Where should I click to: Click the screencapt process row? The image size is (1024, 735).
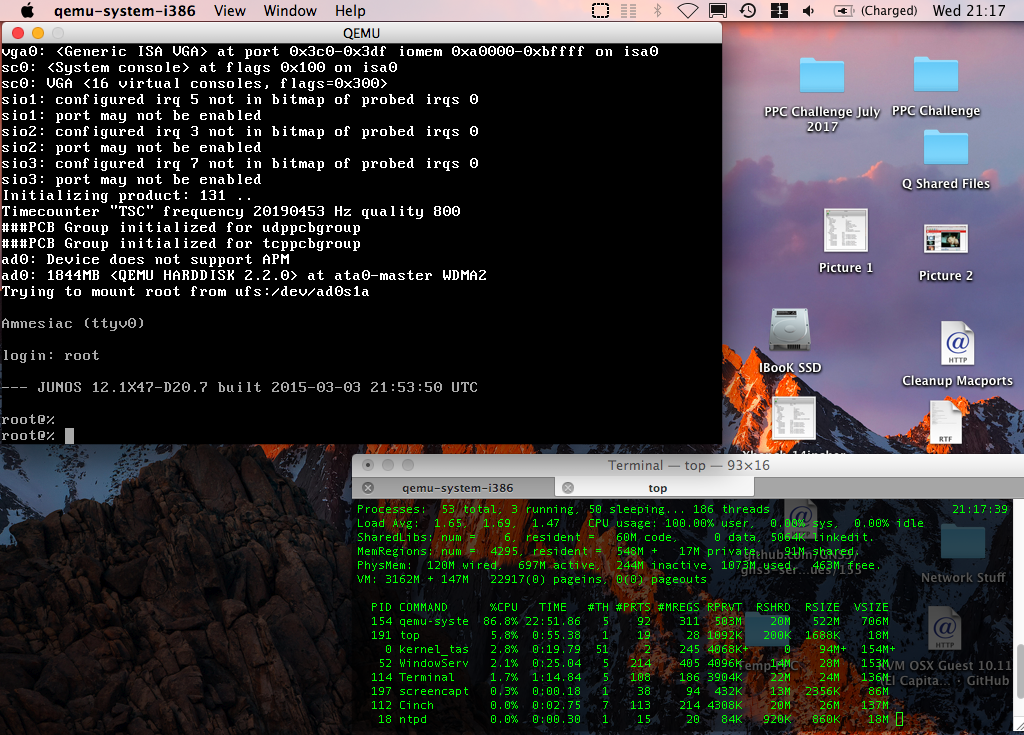coord(630,691)
